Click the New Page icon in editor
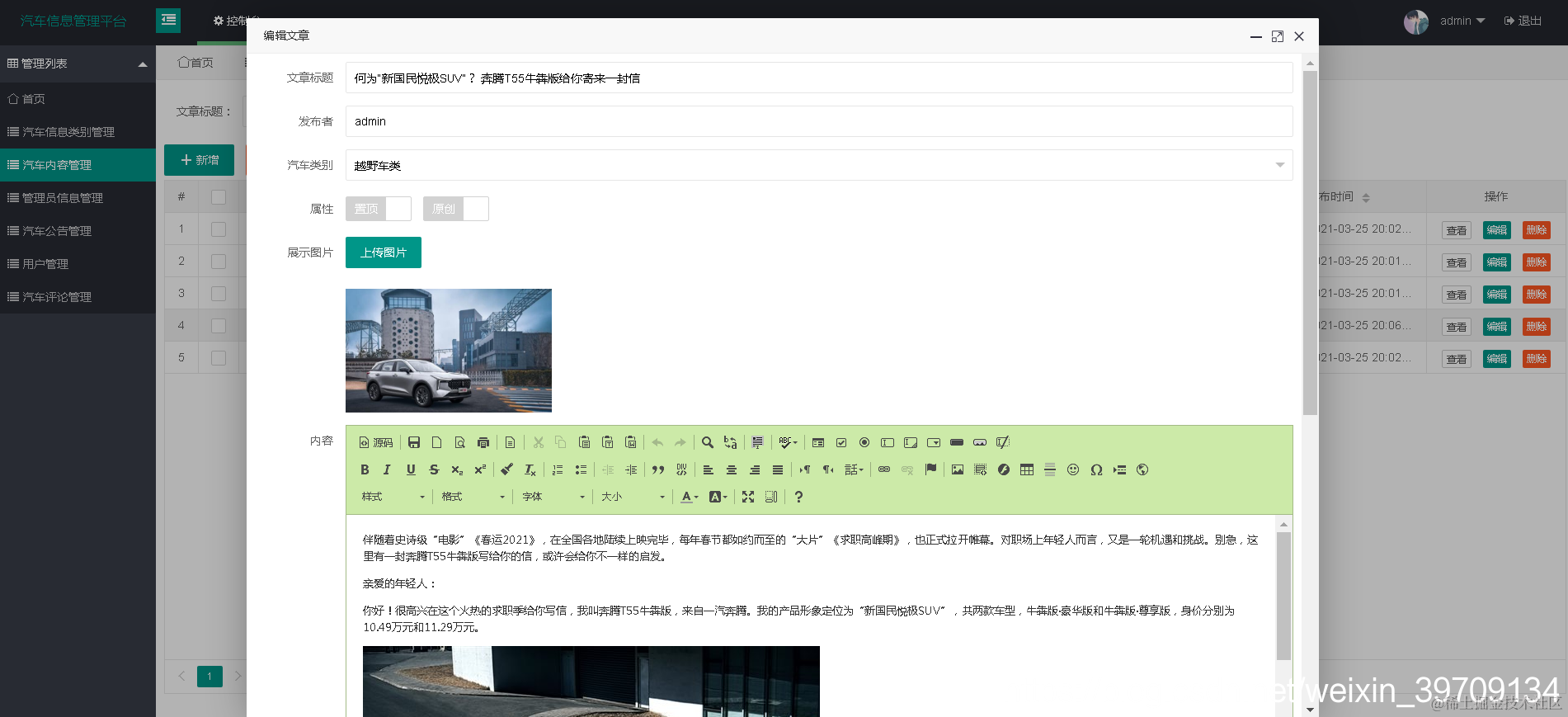The height and width of the screenshot is (717, 1568). tap(437, 443)
